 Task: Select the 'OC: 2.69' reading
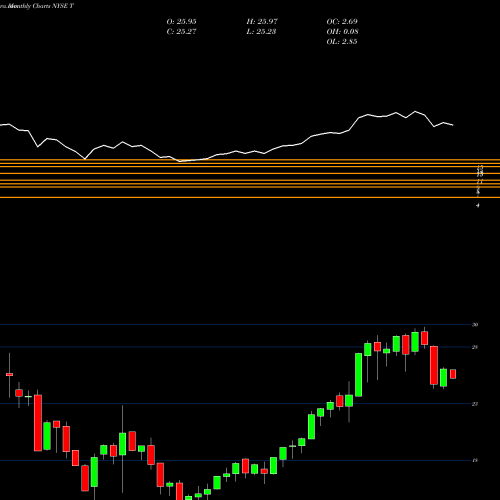pos(342,22)
